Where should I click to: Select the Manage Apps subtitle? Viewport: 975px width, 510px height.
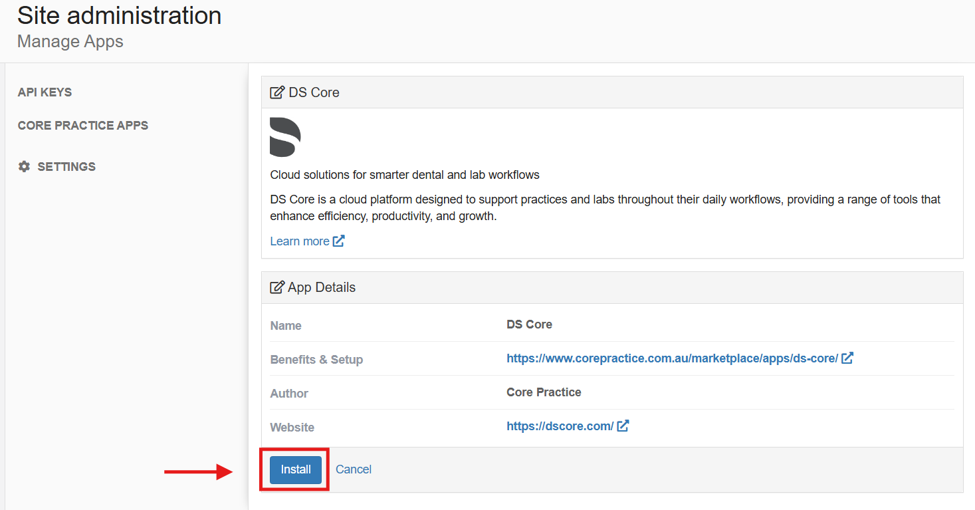70,42
